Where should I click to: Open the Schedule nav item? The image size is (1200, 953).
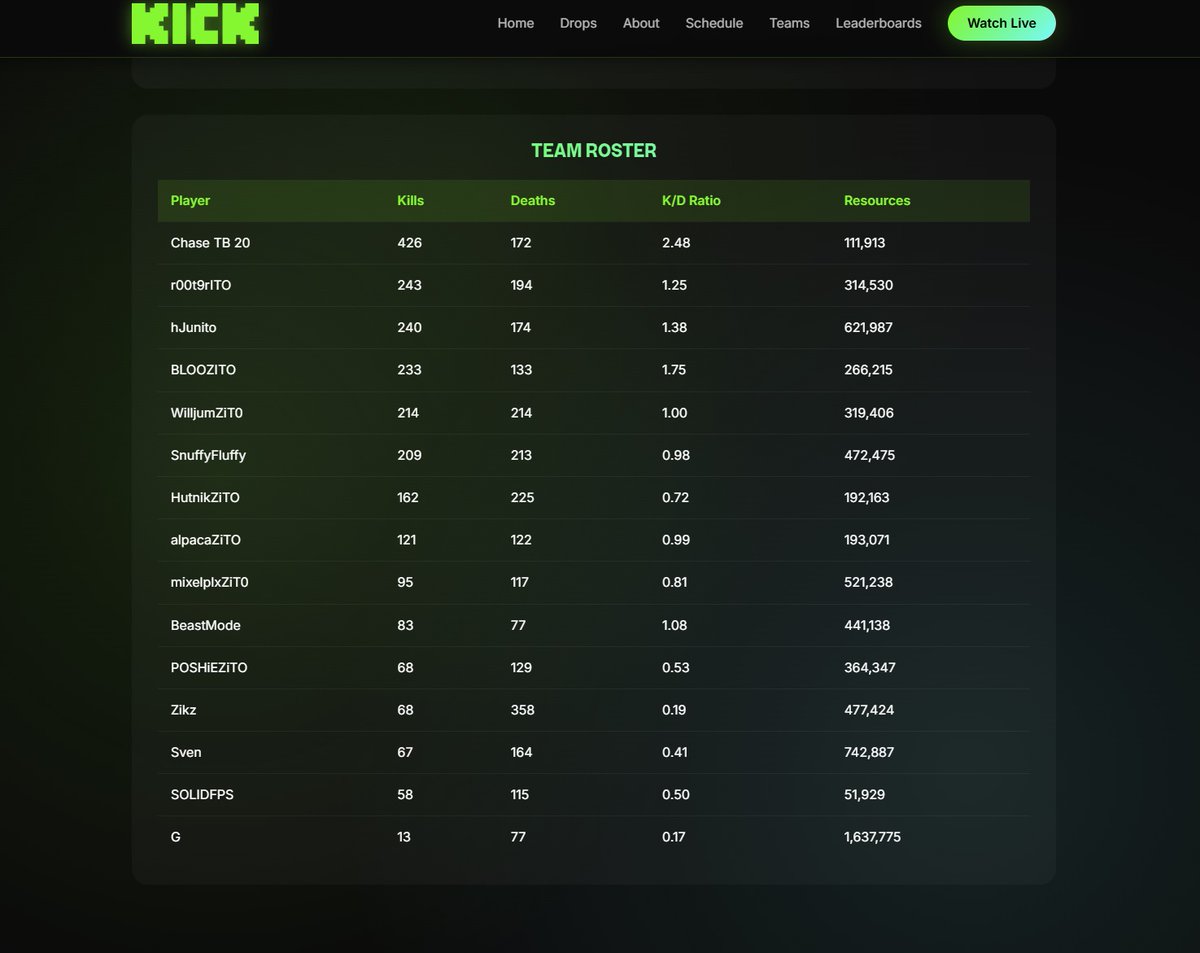tap(714, 23)
